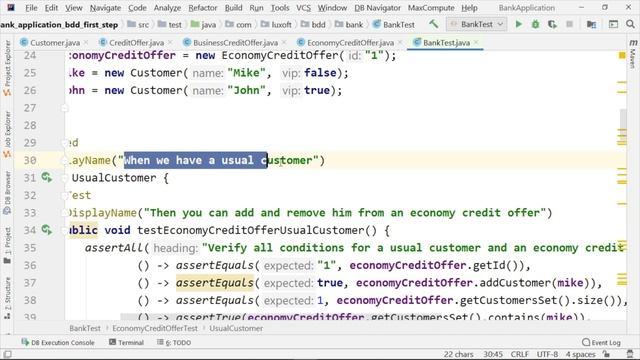Open the Event Log
This screenshot has width=640, height=360.
(601, 342)
